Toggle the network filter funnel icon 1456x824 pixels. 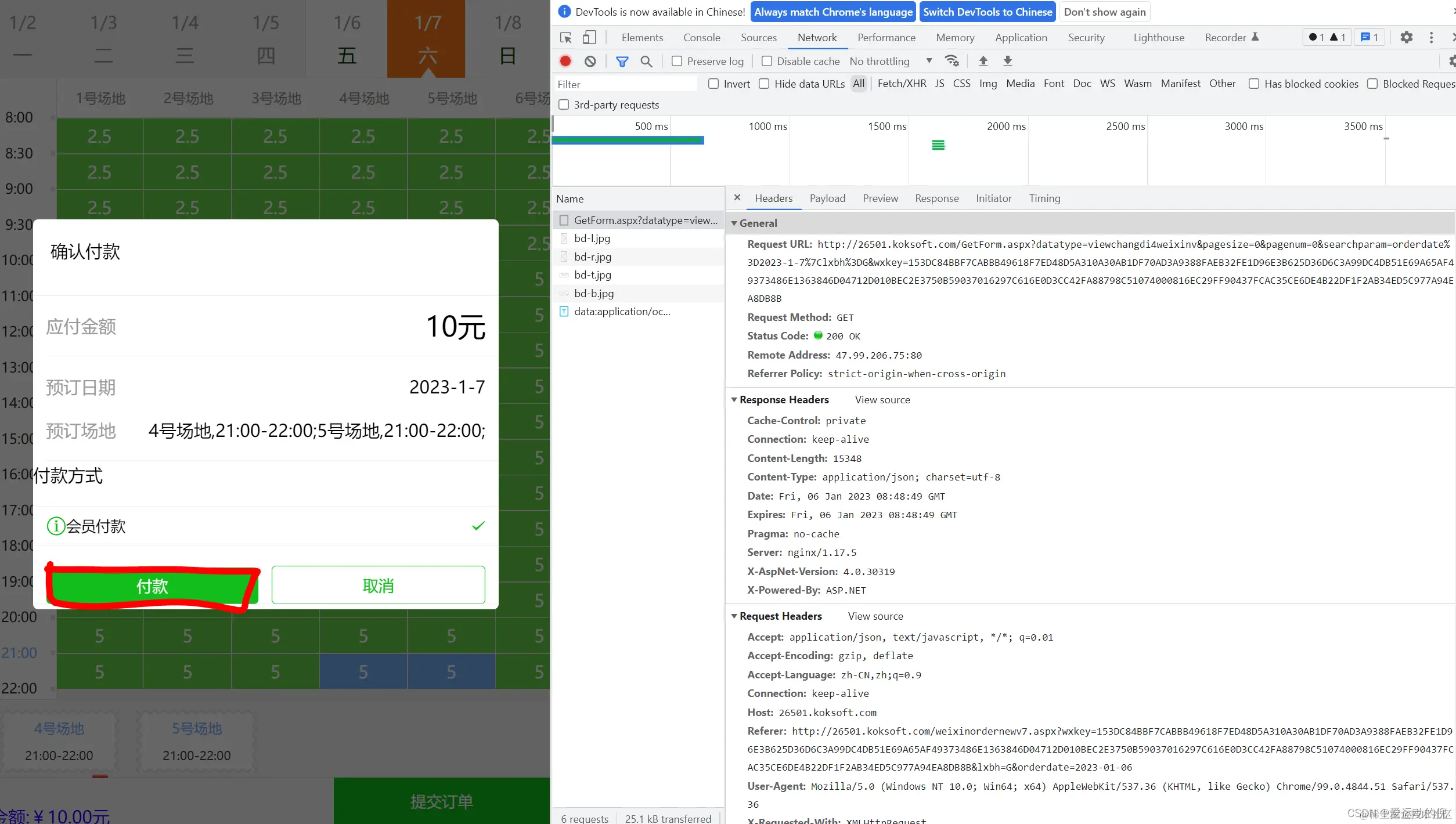622,61
